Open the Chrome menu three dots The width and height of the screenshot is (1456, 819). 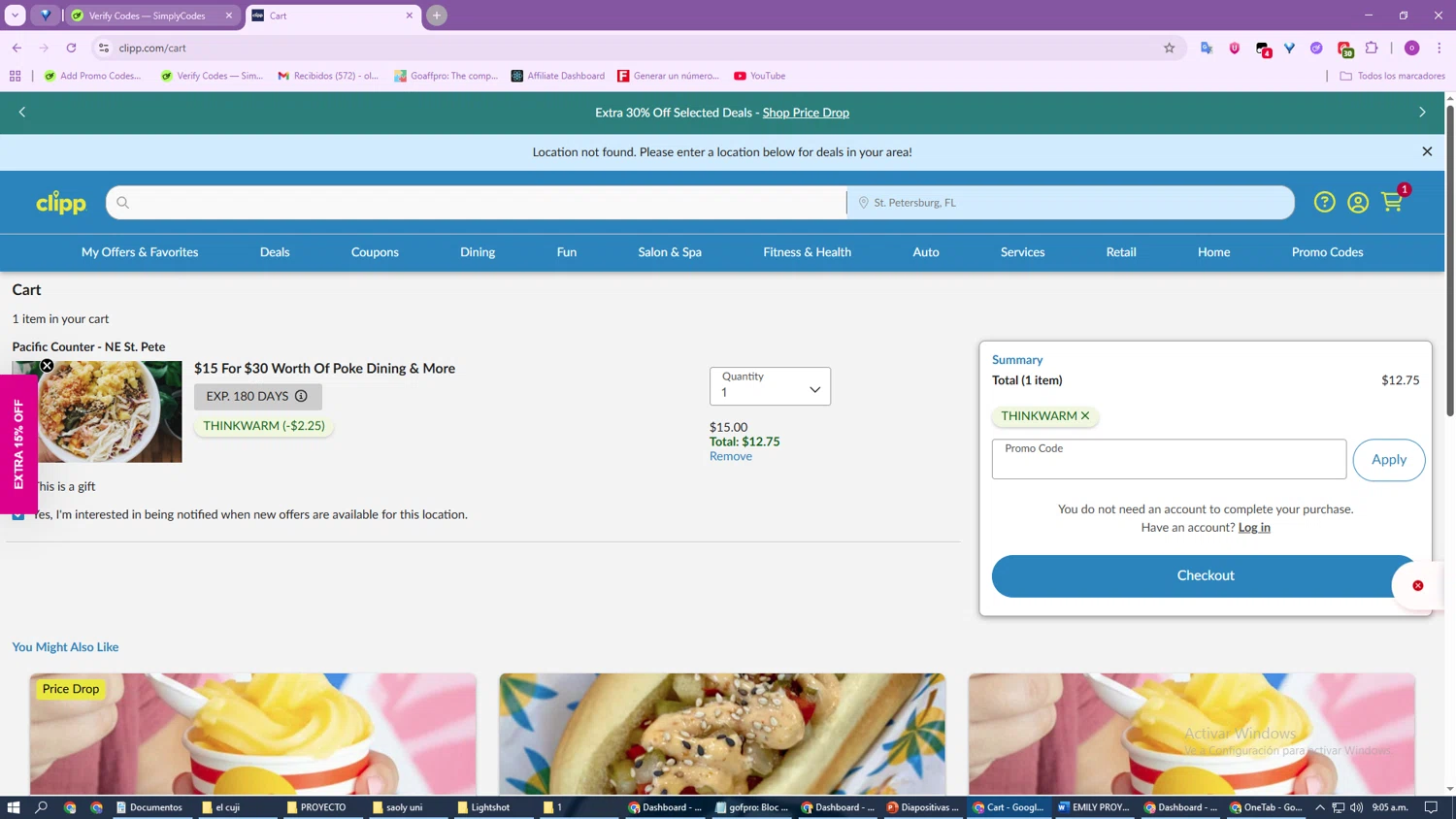coord(1439,48)
